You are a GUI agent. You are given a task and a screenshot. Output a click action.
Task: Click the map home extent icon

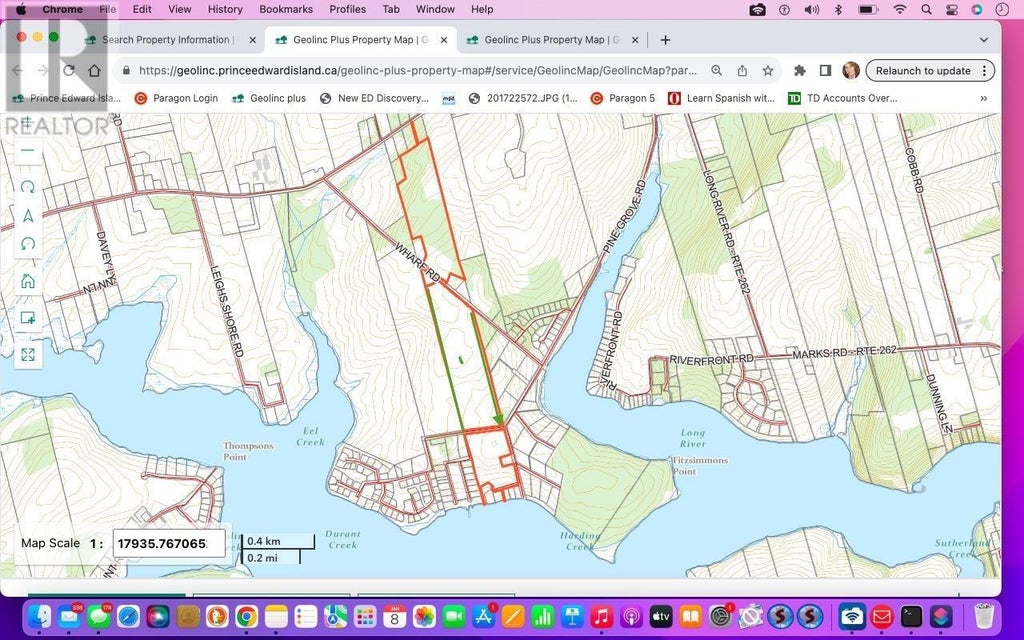(27, 281)
